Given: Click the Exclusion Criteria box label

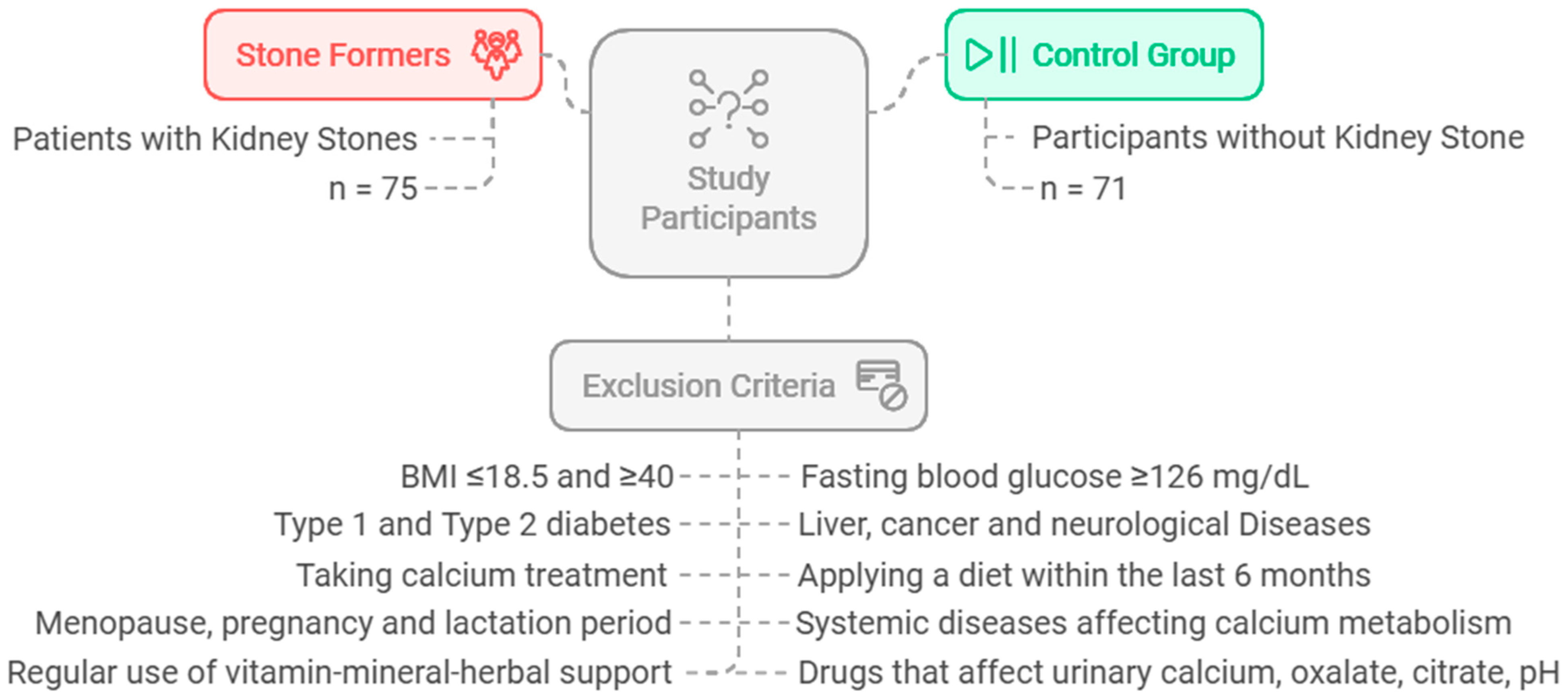Looking at the screenshot, I should [709, 386].
